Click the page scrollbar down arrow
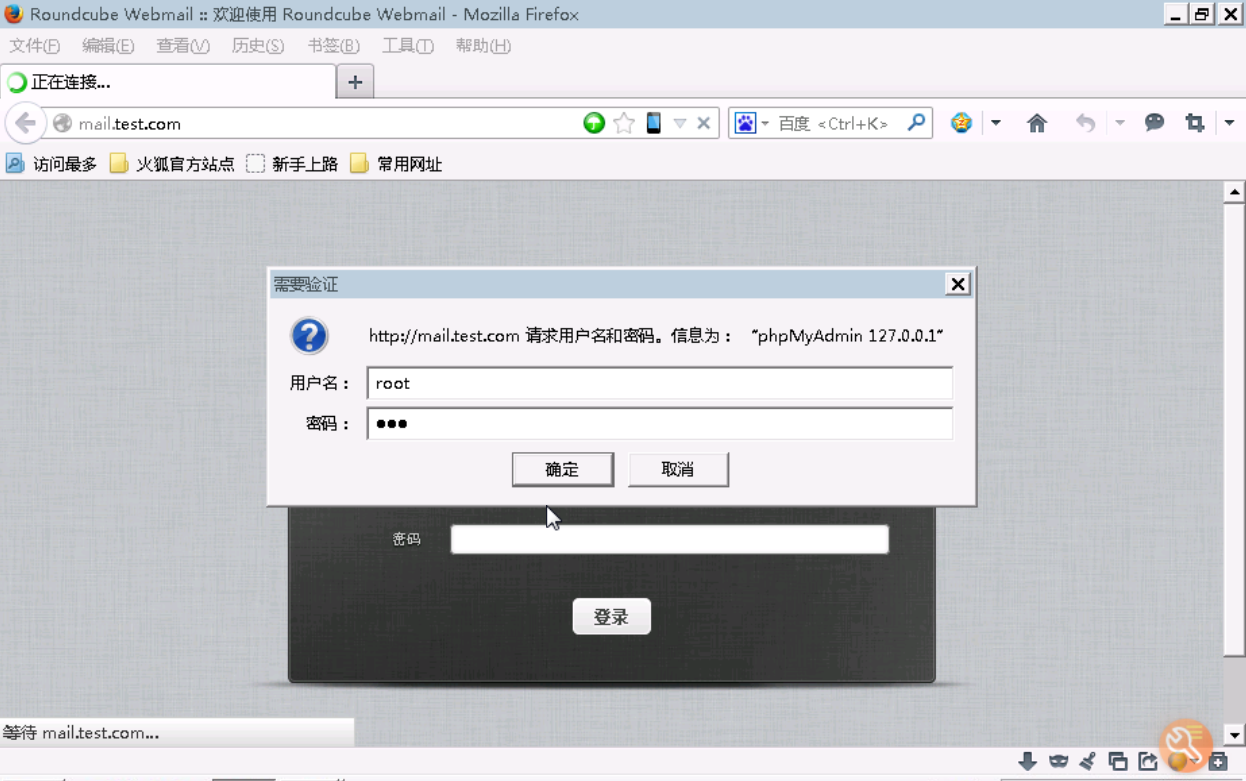Viewport: 1246px width, 781px height. 1234,735
